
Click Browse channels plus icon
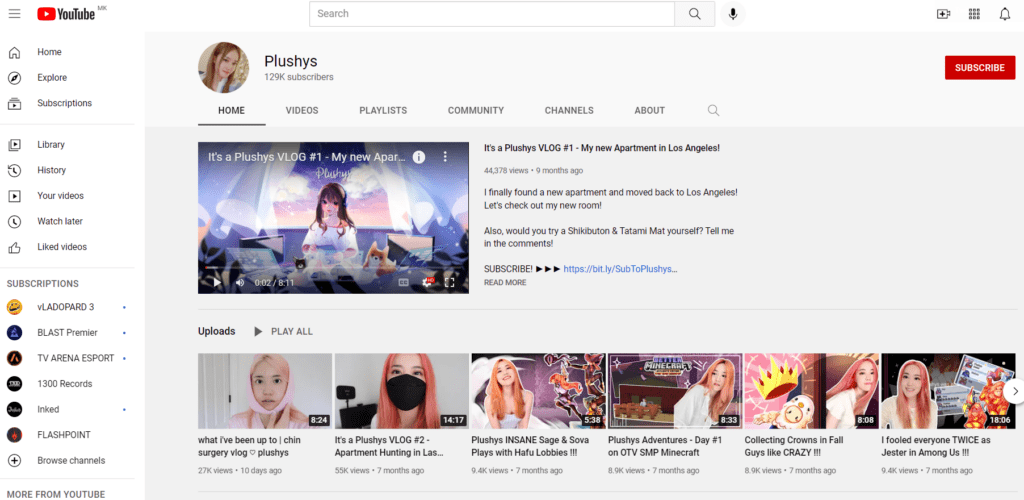point(14,460)
